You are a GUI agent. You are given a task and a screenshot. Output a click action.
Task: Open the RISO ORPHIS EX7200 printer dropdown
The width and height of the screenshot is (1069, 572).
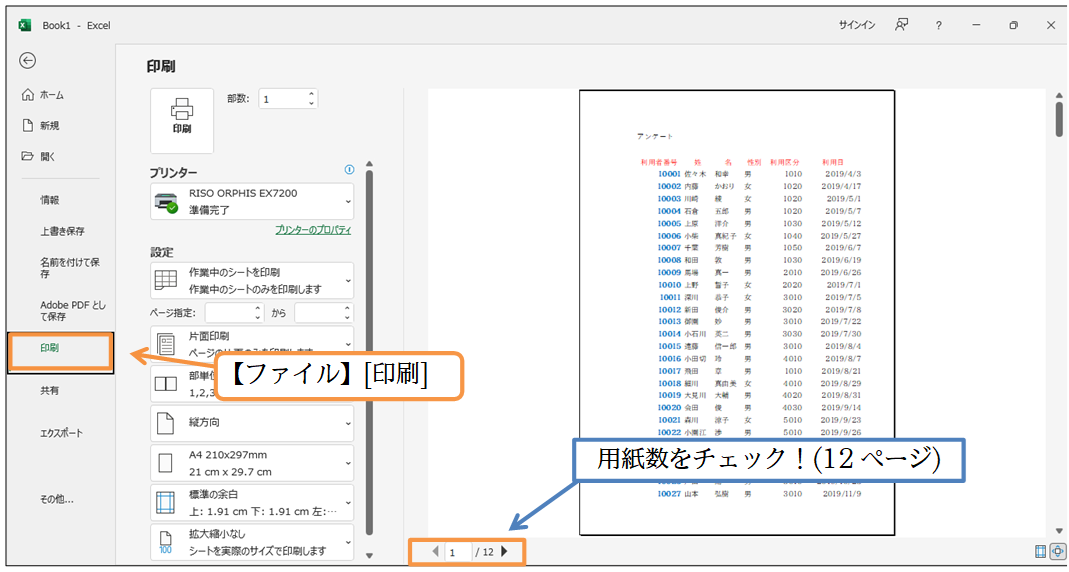click(x=252, y=201)
